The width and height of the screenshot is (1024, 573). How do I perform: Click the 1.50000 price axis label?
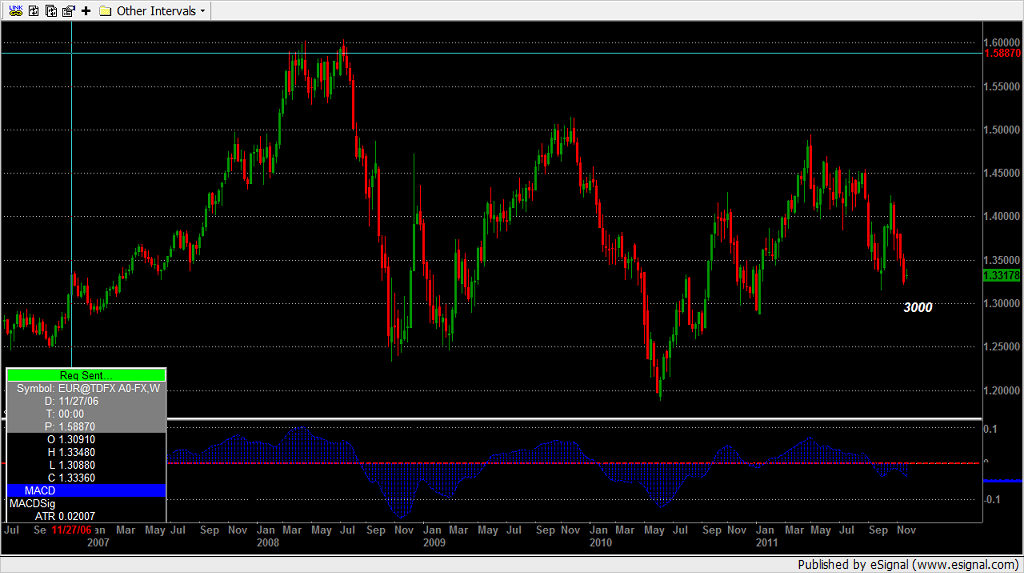[x=1002, y=130]
